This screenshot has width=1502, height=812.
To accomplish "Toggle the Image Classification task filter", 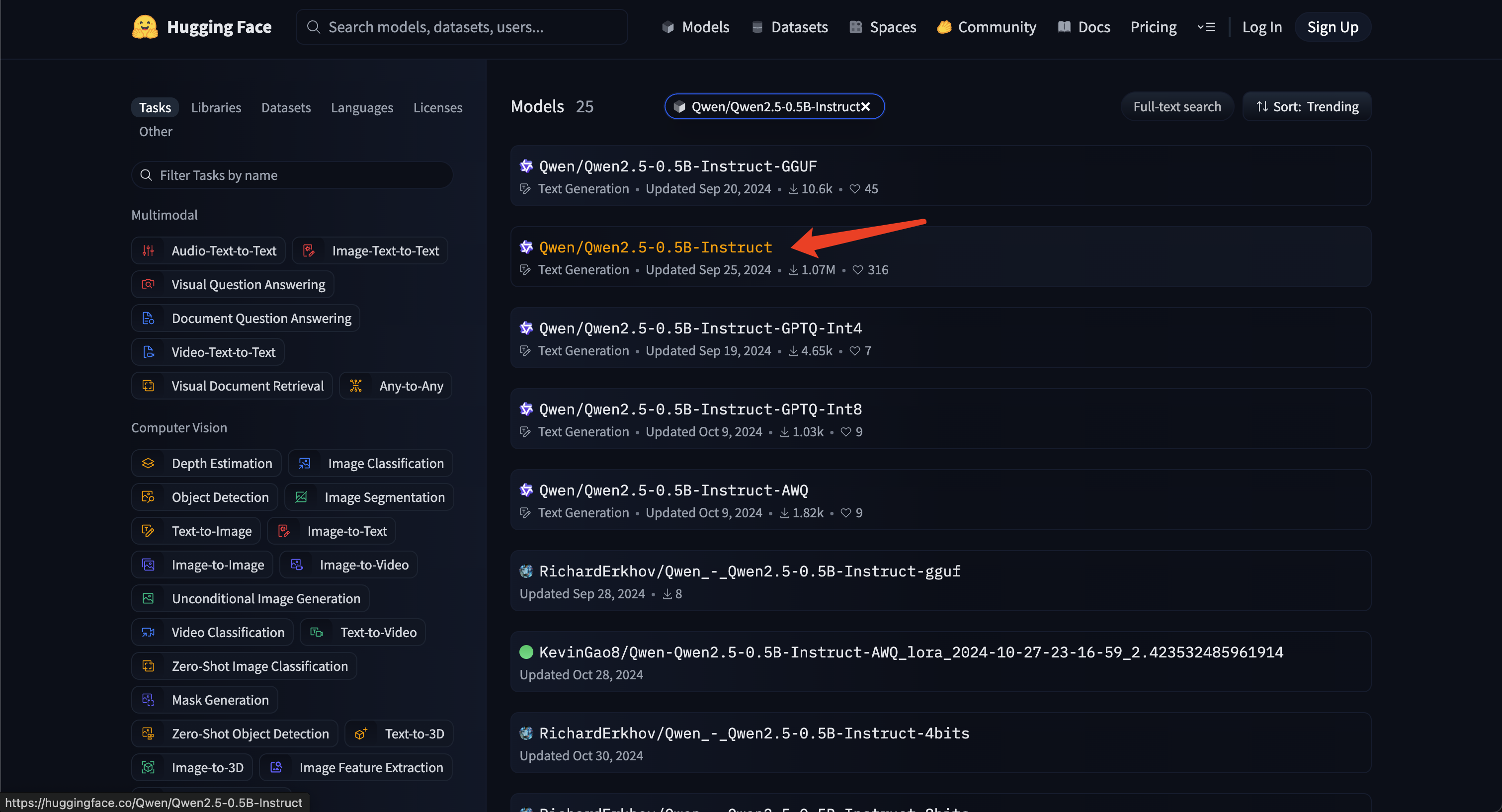I will pos(370,464).
